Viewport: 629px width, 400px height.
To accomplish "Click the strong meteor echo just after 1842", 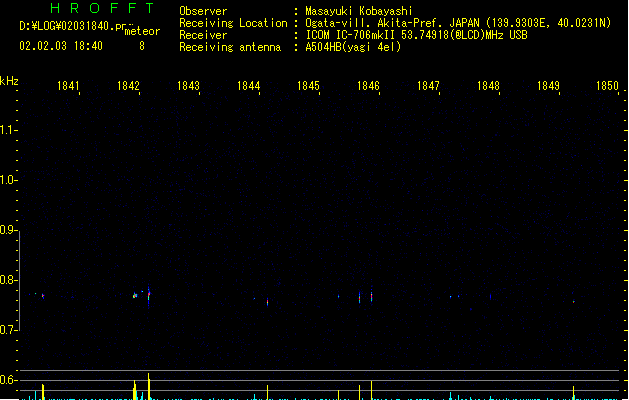I will [149, 296].
